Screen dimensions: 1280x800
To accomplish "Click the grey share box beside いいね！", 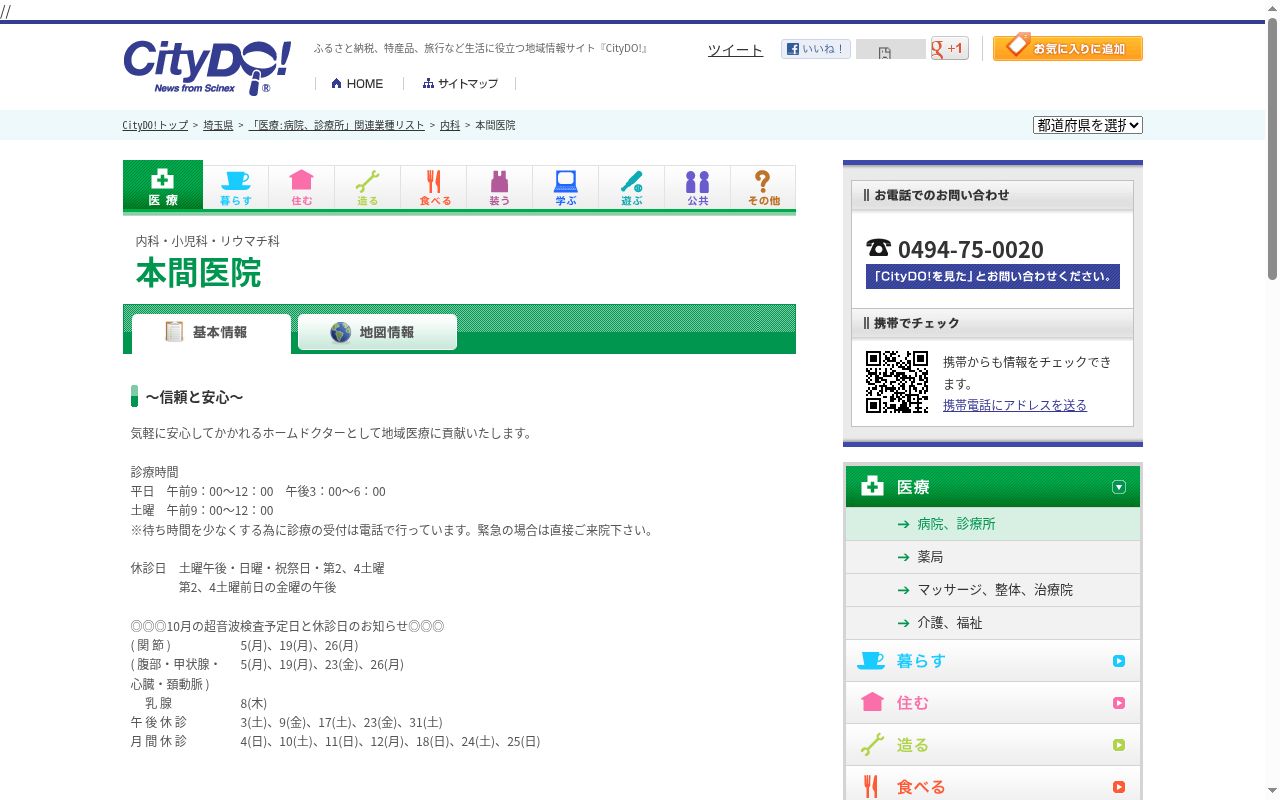I will (891, 50).
